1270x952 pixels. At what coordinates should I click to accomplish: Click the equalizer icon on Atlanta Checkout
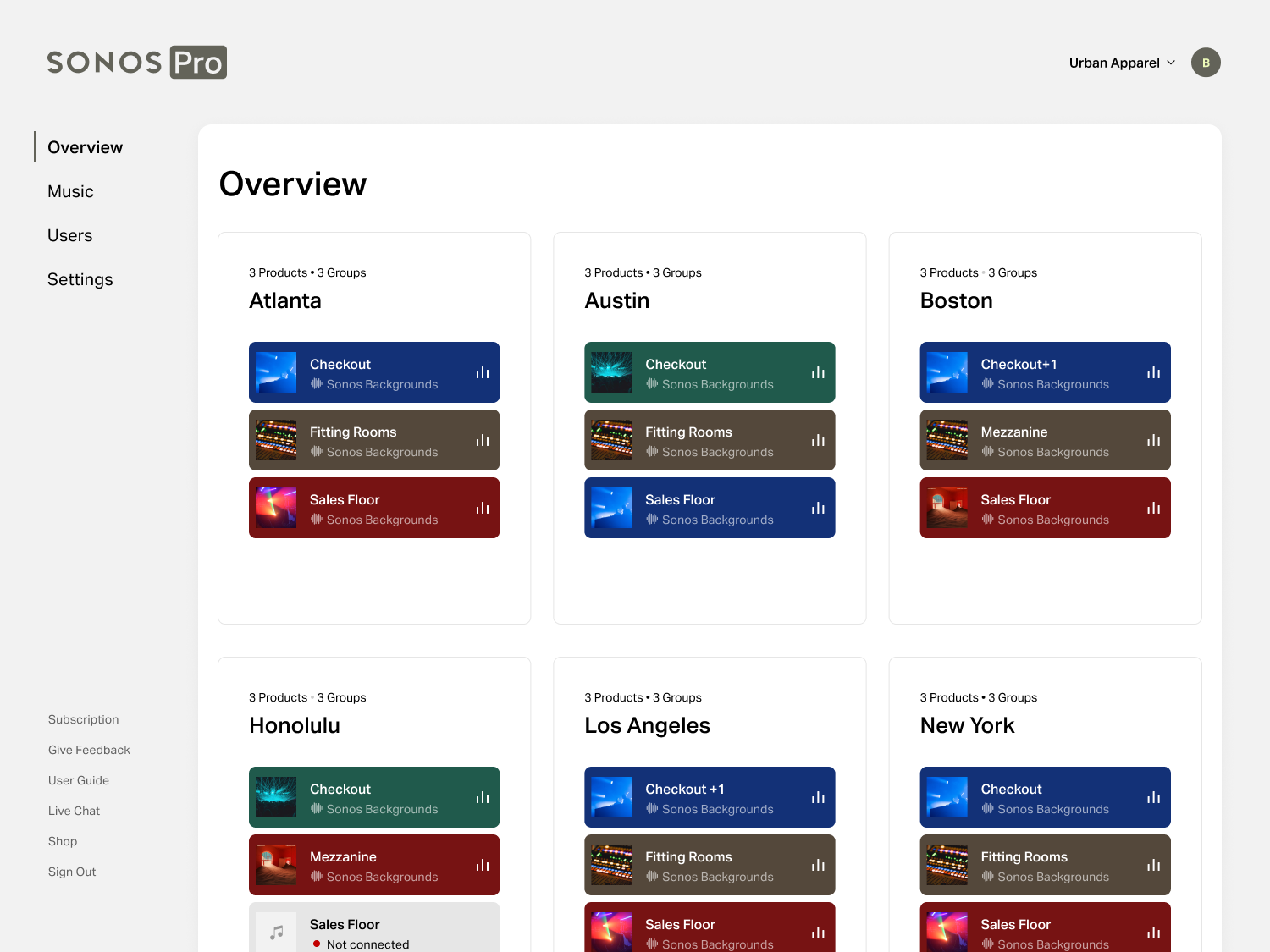(x=483, y=372)
